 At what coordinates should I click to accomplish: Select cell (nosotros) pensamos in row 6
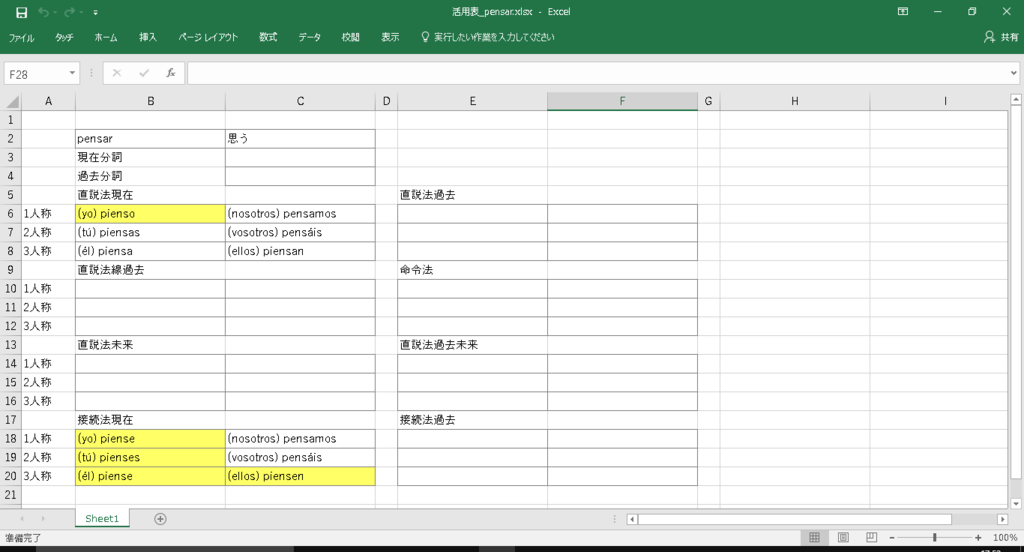[300, 214]
